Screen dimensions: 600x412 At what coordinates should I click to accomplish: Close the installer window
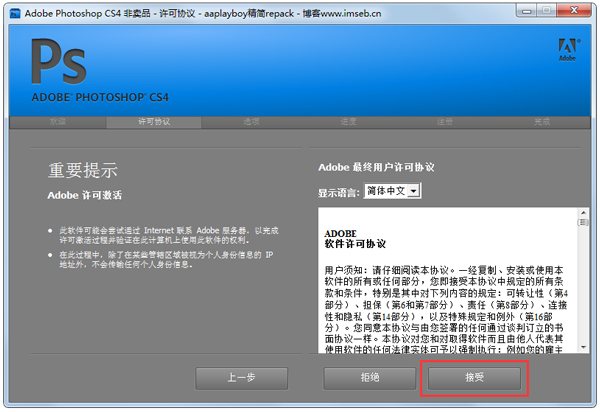(574, 11)
